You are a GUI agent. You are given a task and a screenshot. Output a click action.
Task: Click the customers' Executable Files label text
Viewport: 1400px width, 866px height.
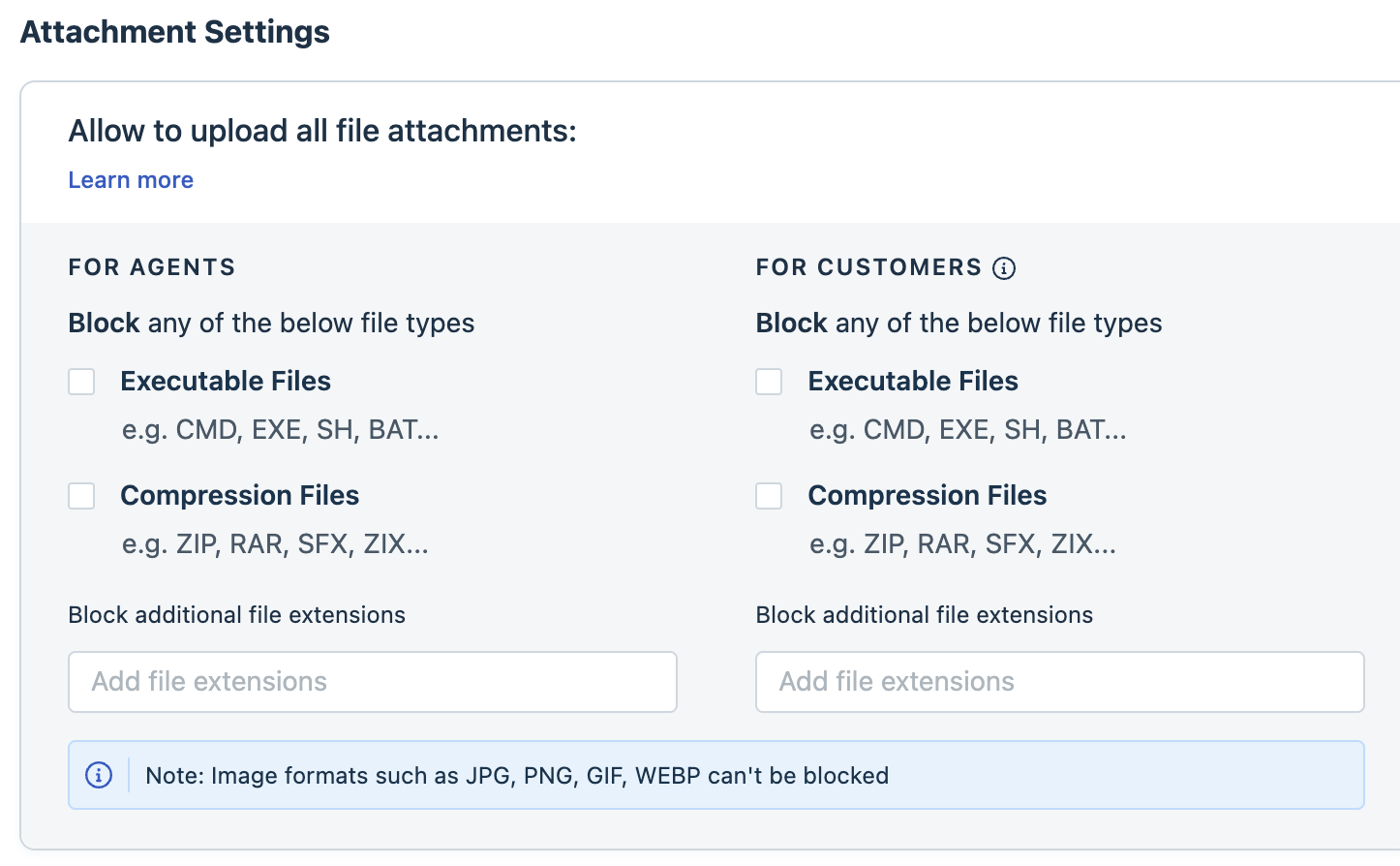[913, 382]
